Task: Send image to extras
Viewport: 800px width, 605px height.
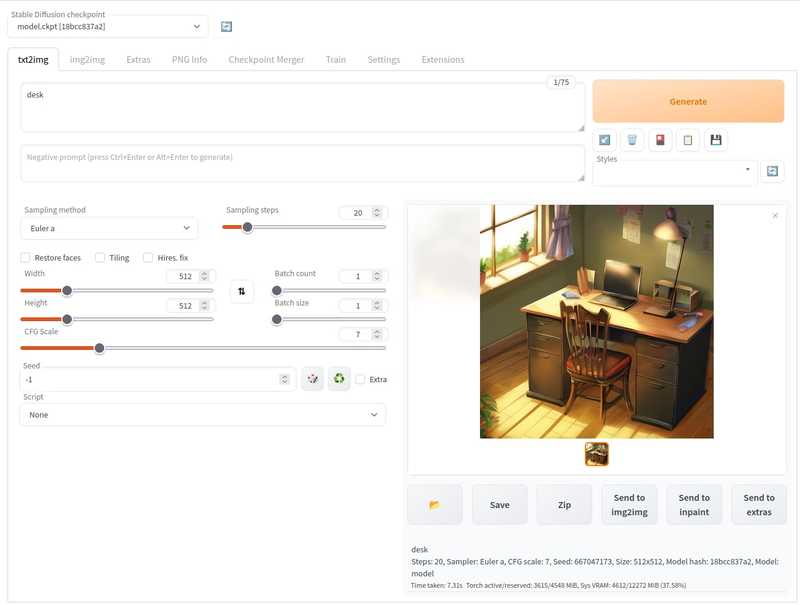Action: (x=759, y=505)
